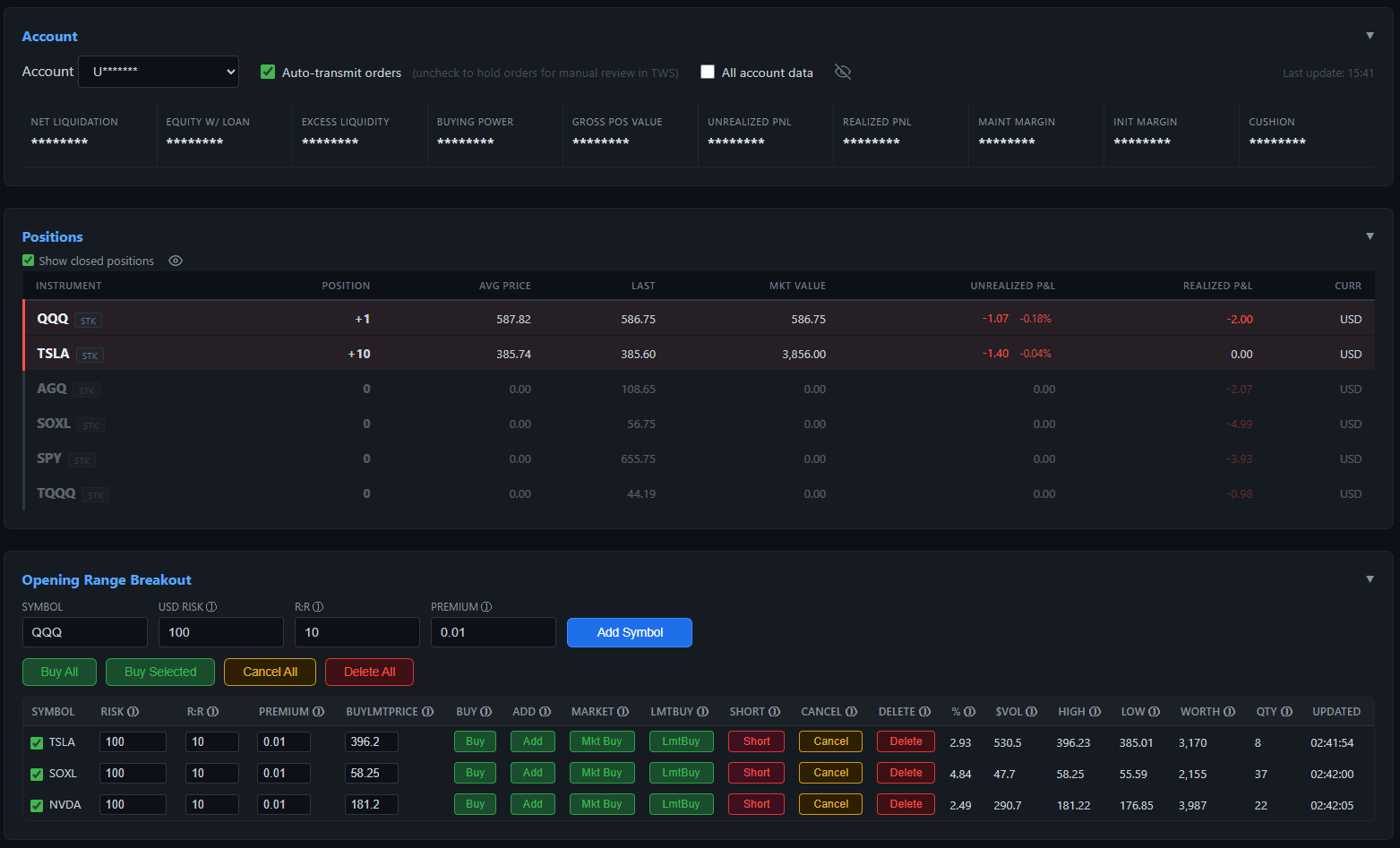Click info icon in SHORT column header

point(774,712)
